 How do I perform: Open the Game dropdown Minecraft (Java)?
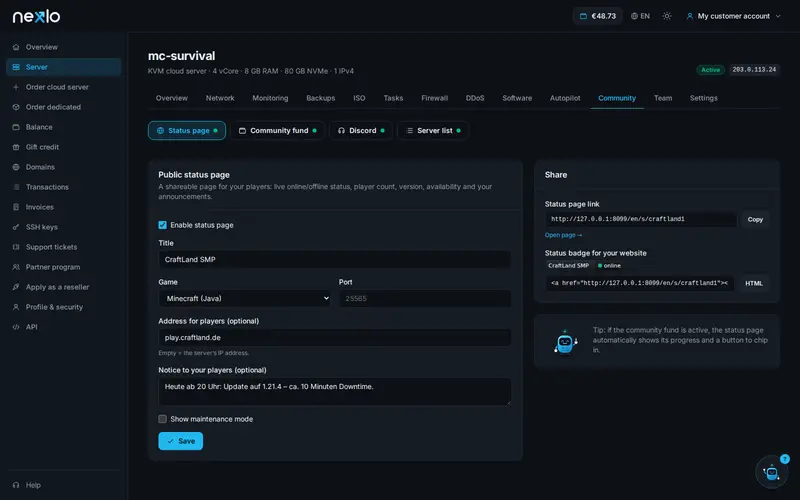coord(244,298)
